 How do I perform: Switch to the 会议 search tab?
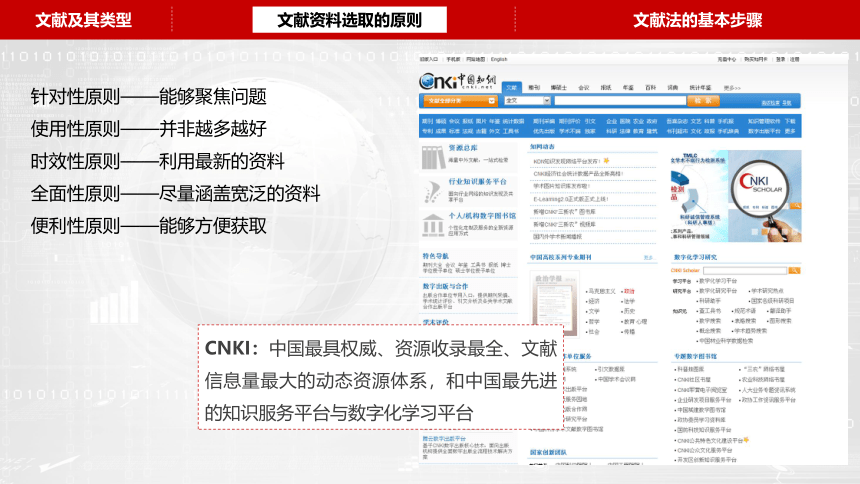click(x=584, y=88)
